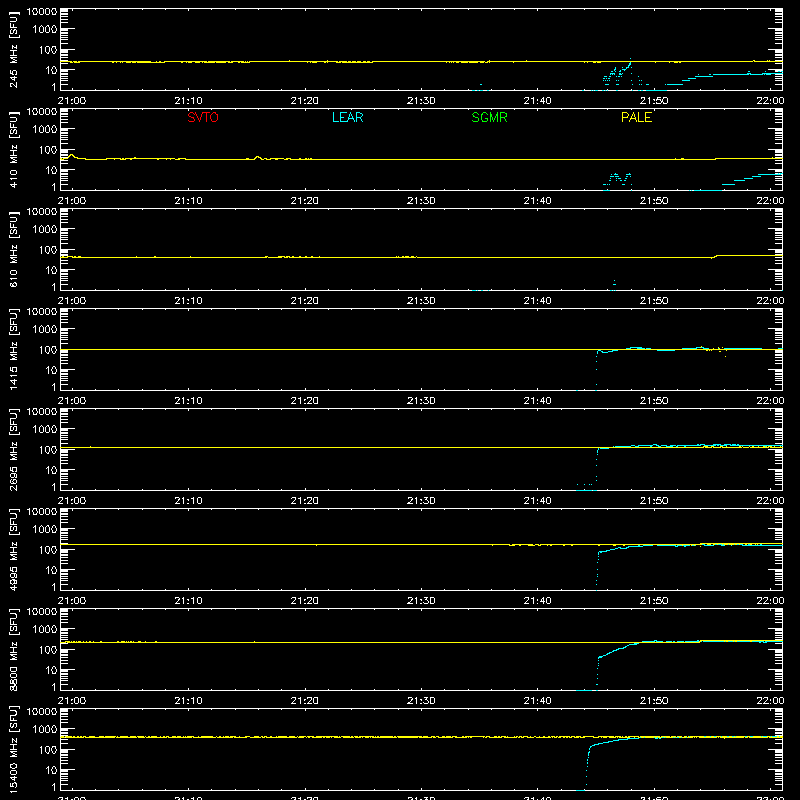The width and height of the screenshot is (800, 800).
Task: Click 21:50 time label under 1415 MHz plot
Action: coord(654,401)
